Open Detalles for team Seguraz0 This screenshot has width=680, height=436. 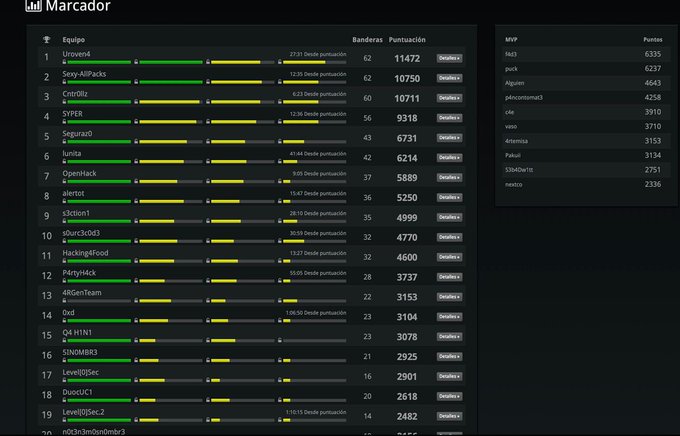click(449, 138)
